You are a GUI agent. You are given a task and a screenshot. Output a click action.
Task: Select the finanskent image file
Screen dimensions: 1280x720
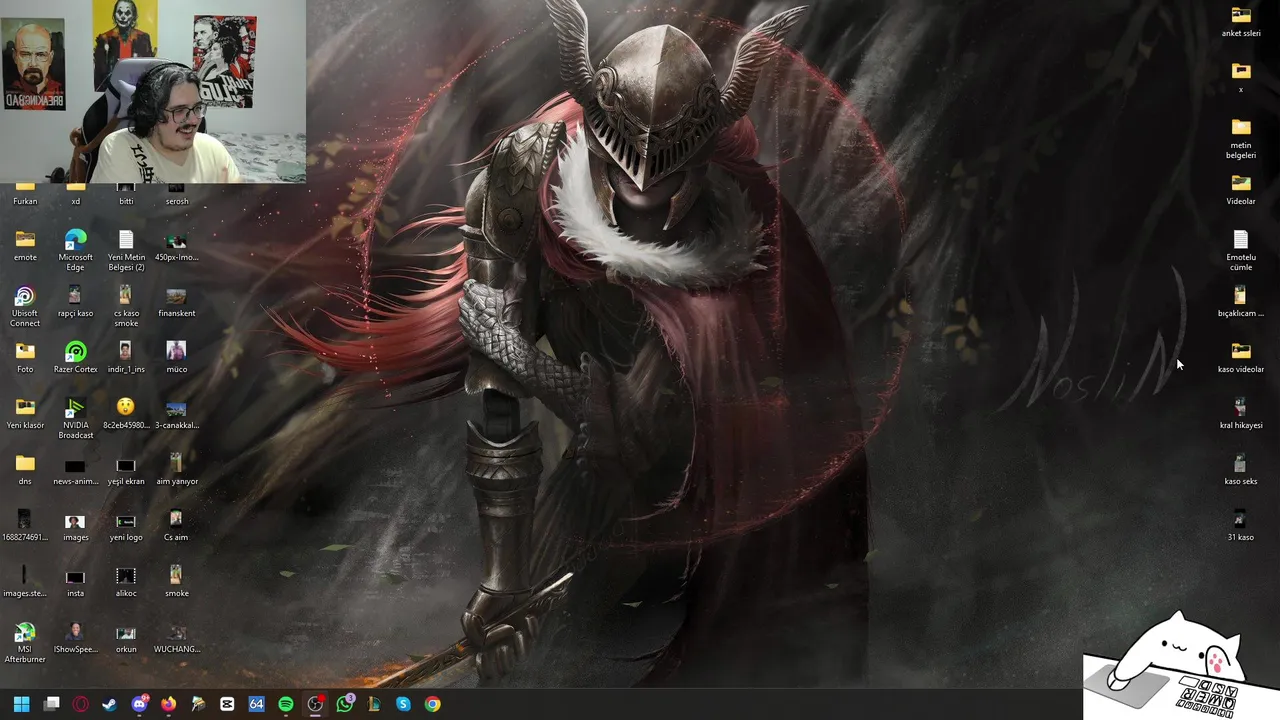pyautogui.click(x=176, y=302)
